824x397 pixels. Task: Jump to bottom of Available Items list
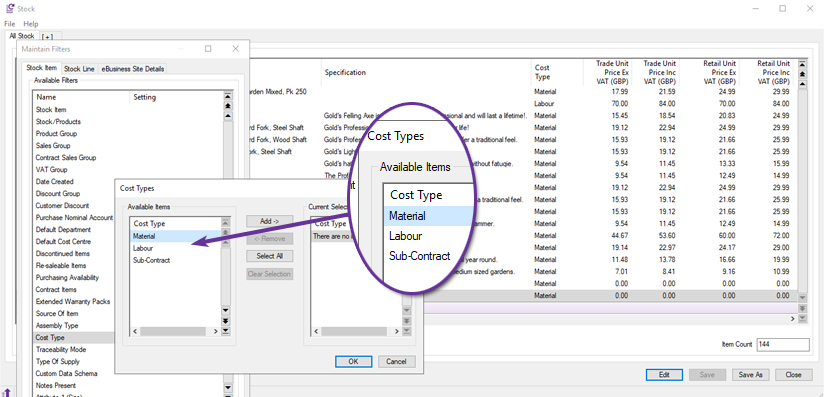pos(225,331)
